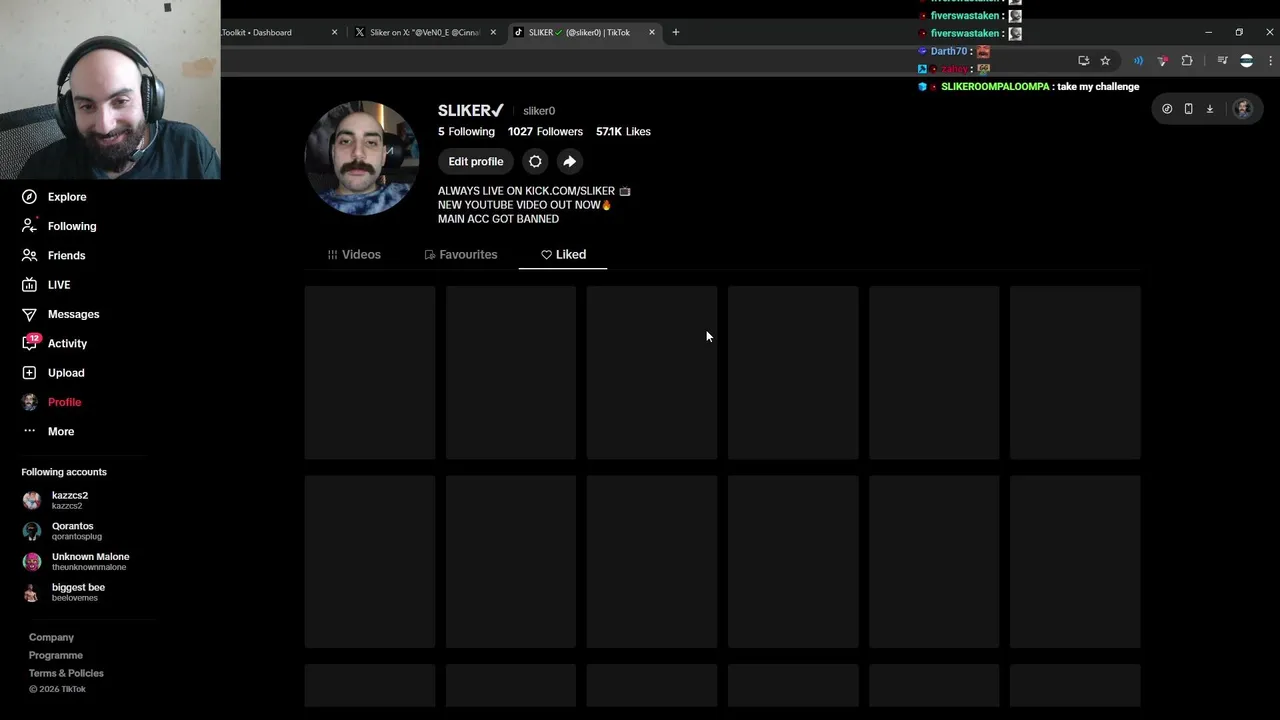Click the get mobile app phone icon
Screen dimensions: 1280x720
(x=1188, y=109)
